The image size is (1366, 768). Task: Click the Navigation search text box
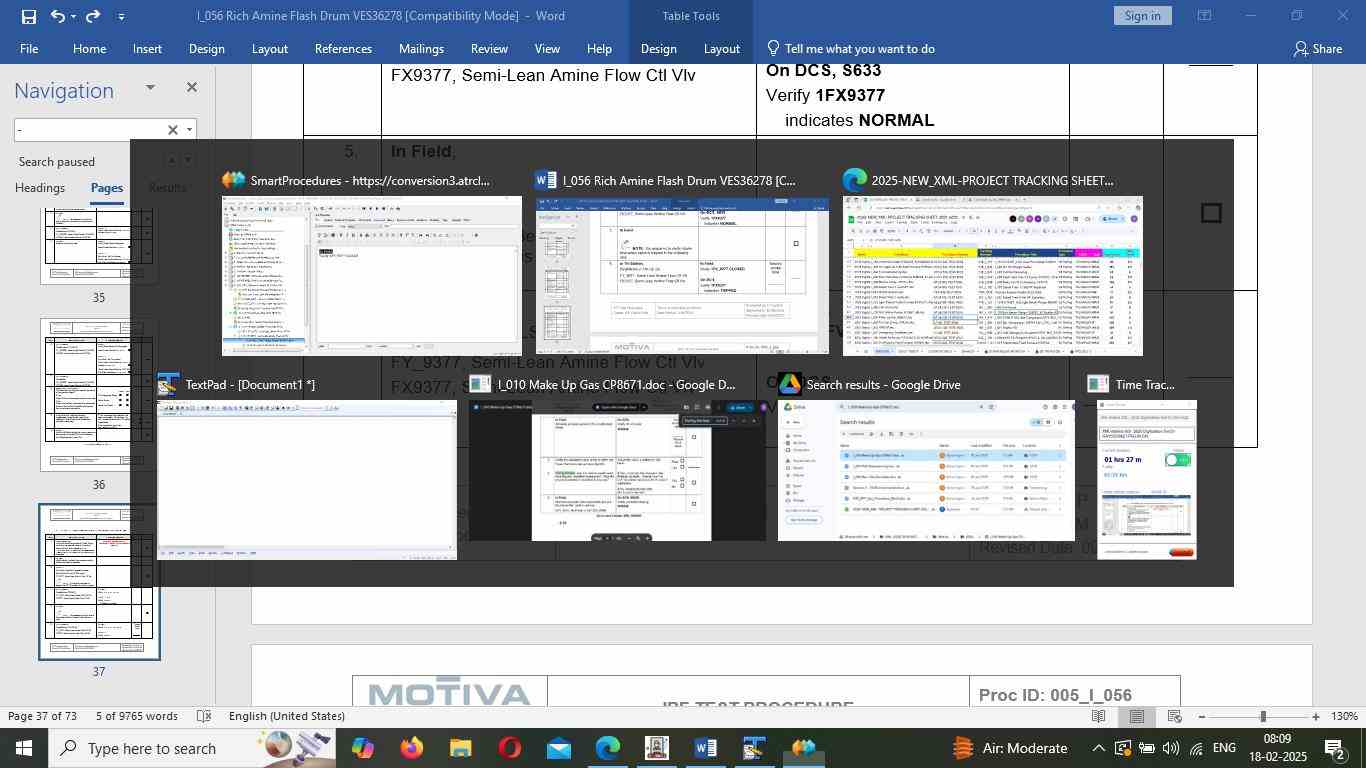tap(88, 130)
